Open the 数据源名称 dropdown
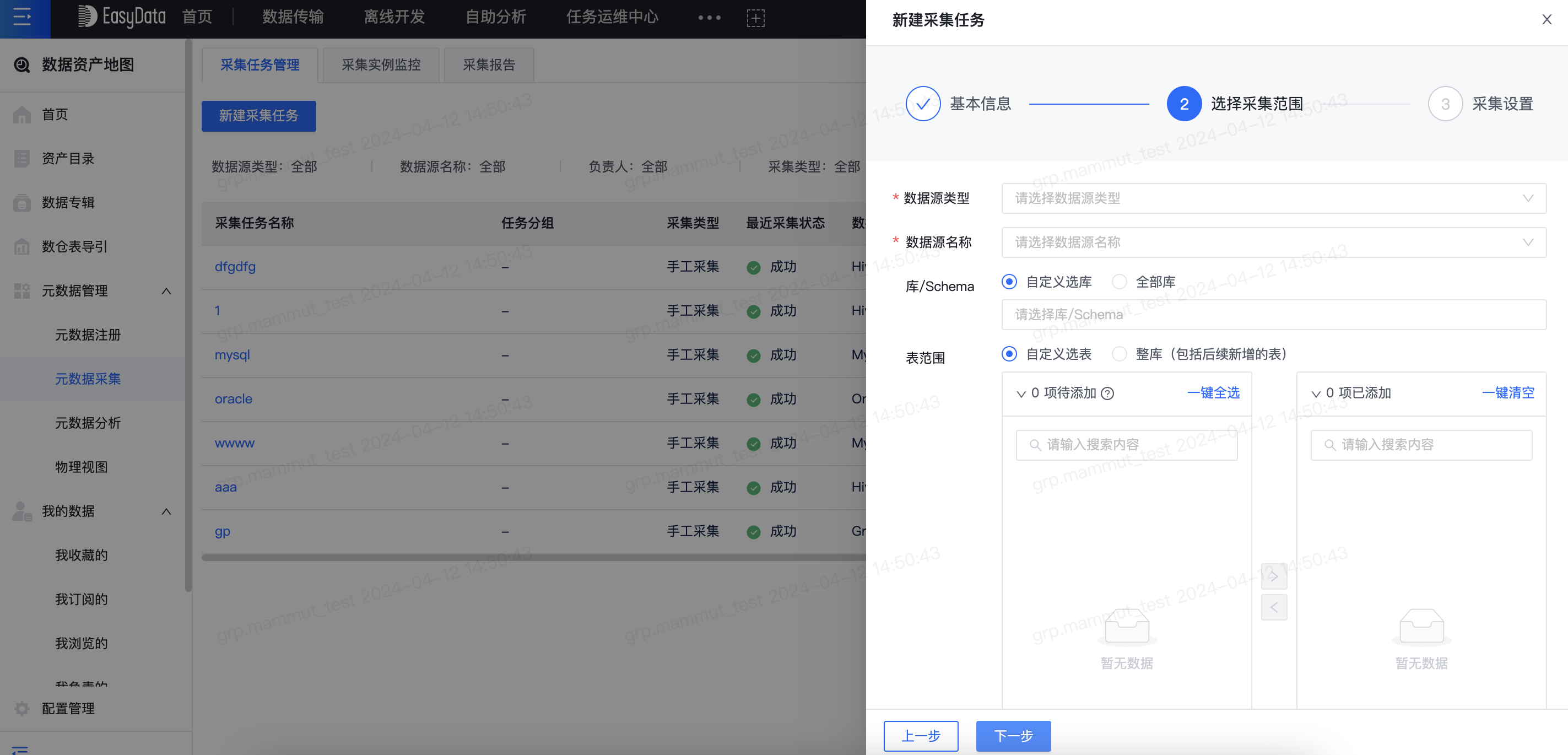1568x755 pixels. click(x=1273, y=242)
